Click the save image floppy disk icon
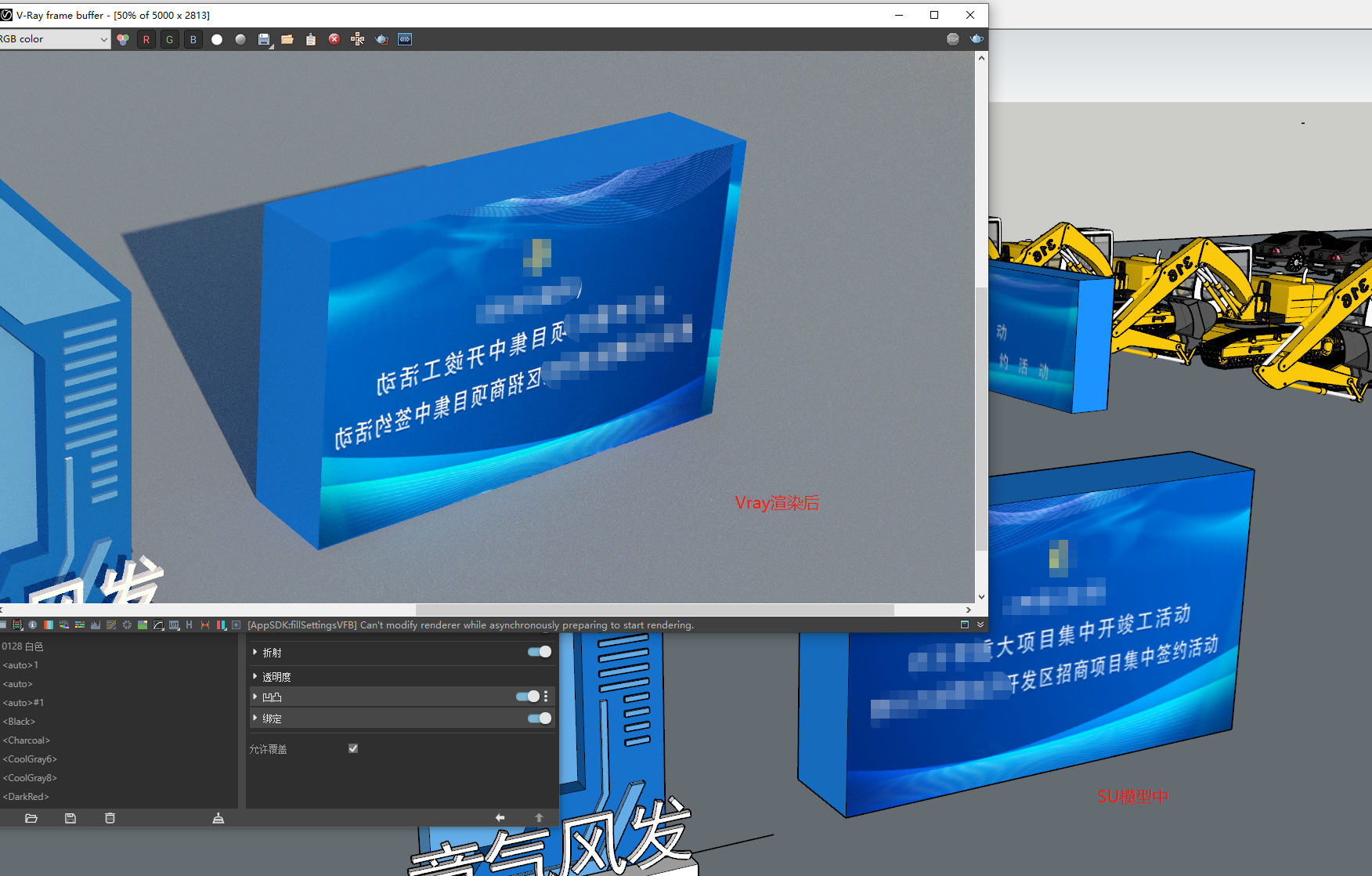Image resolution: width=1372 pixels, height=876 pixels. 264,39
